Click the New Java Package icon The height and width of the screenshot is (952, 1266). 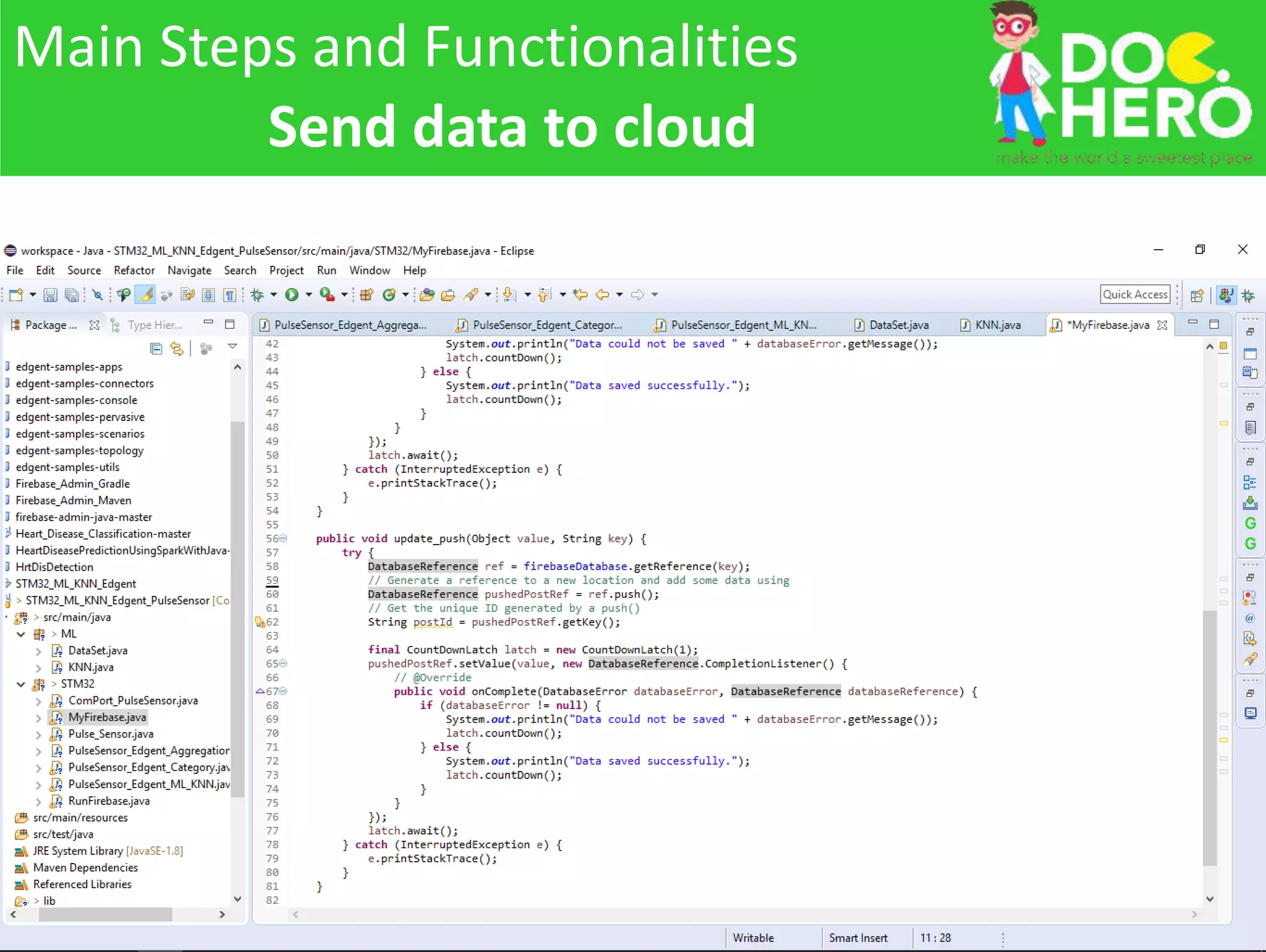click(367, 295)
